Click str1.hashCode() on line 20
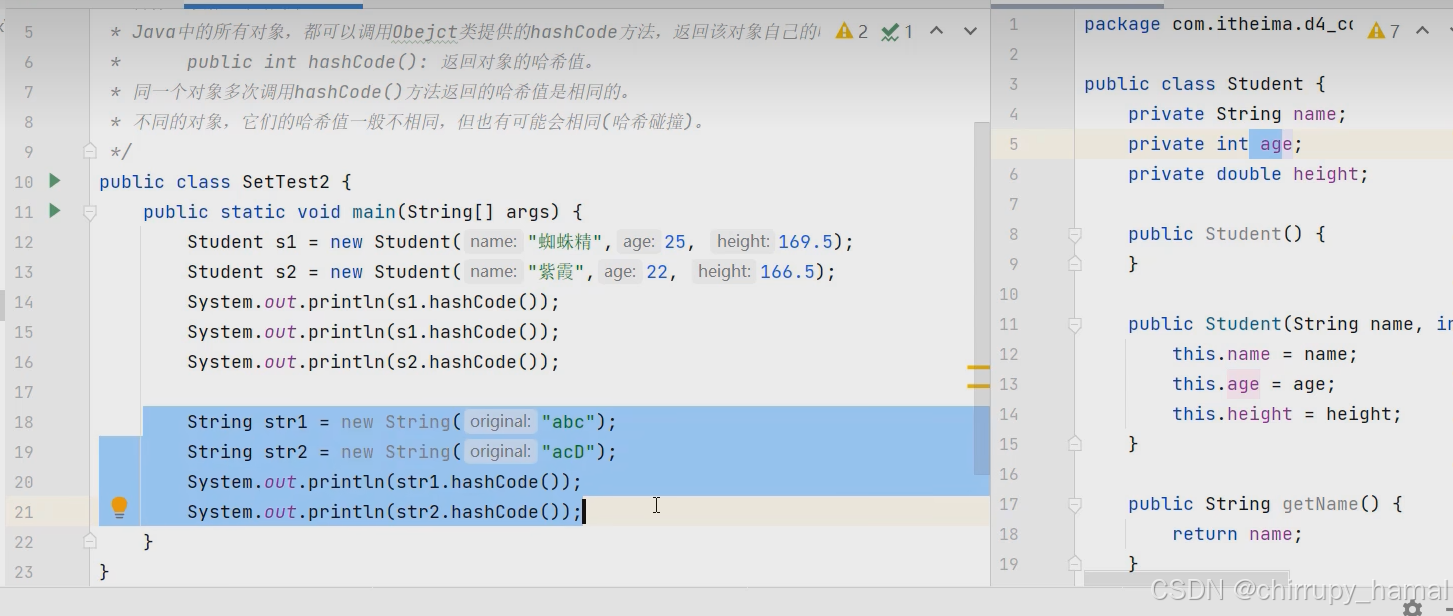Image resolution: width=1453 pixels, height=616 pixels. [x=484, y=482]
